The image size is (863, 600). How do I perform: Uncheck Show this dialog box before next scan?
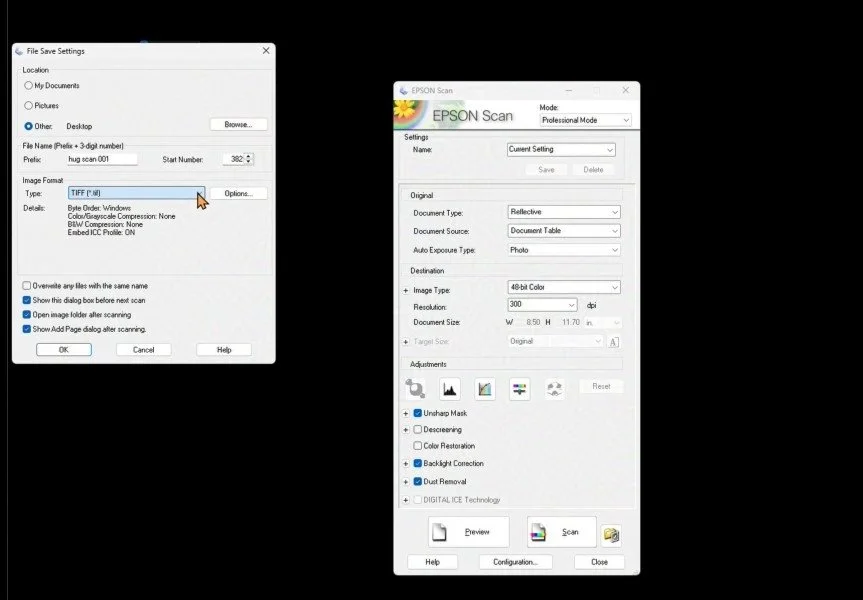(26, 300)
